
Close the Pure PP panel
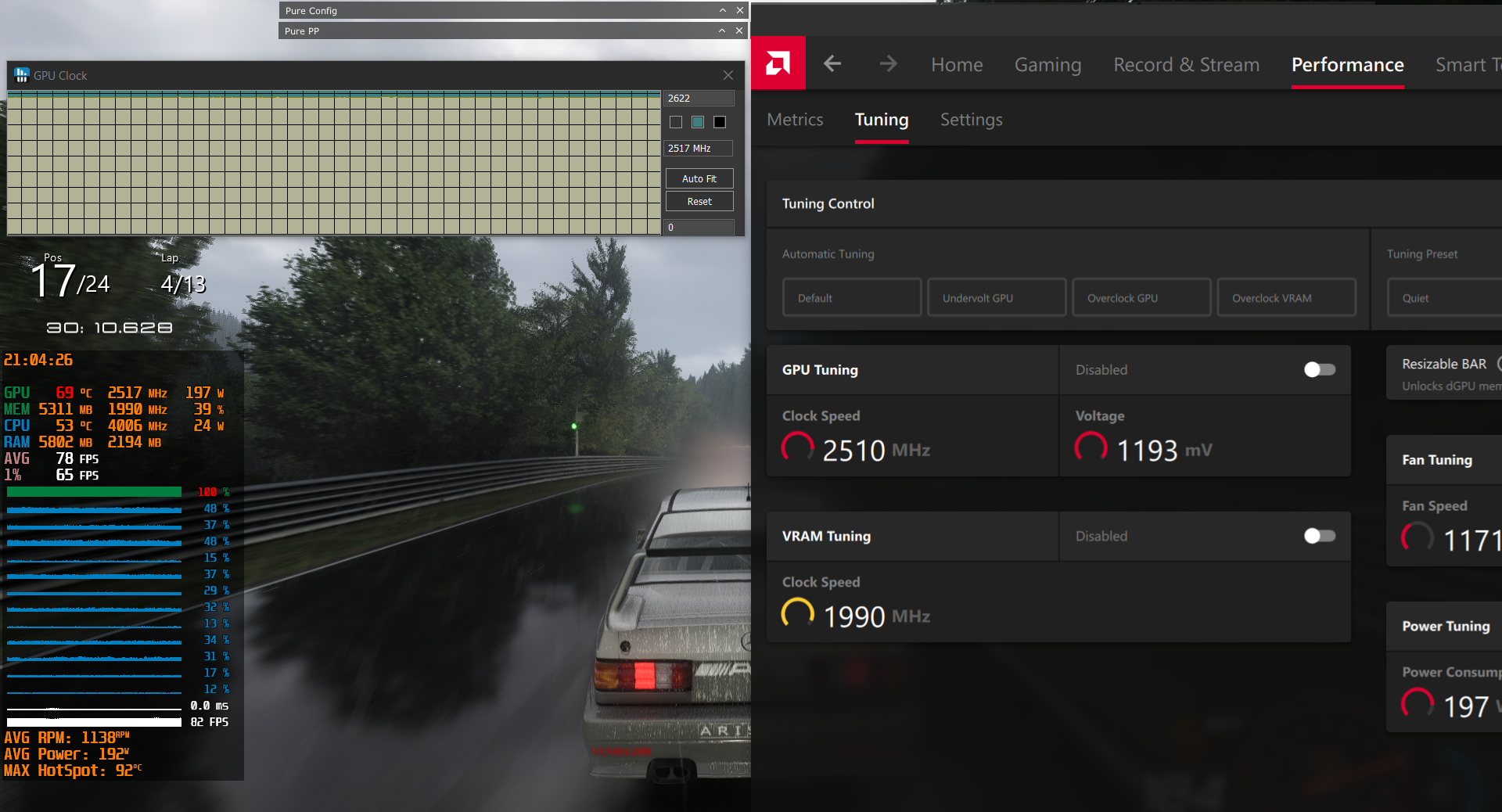tap(739, 31)
